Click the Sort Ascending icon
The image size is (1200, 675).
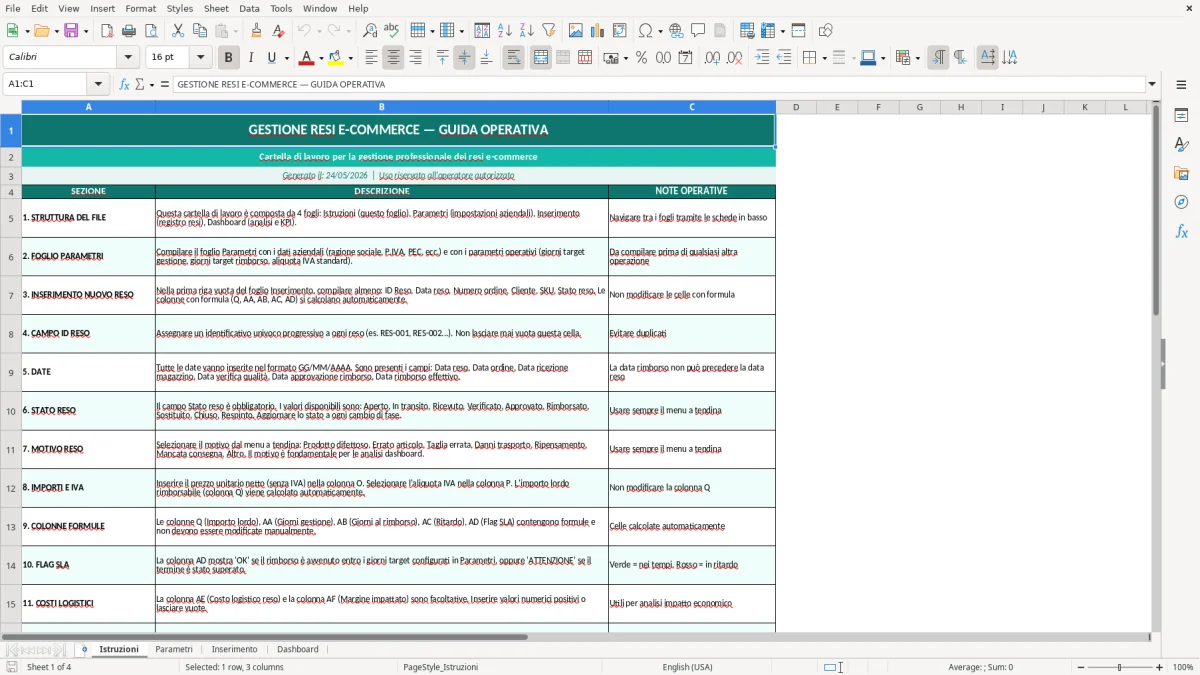[x=505, y=31]
